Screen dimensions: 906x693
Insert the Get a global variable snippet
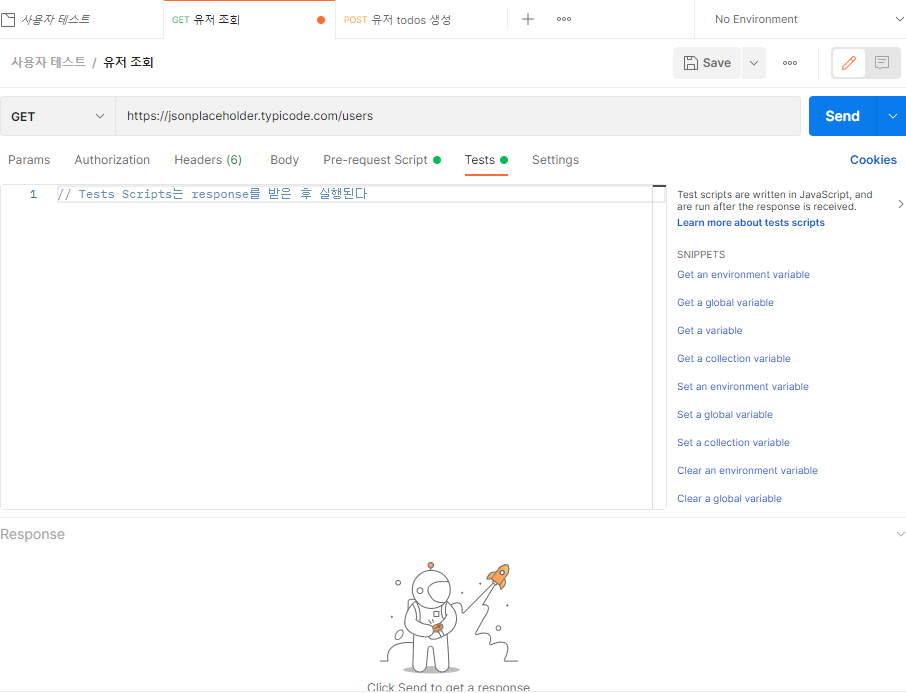pyautogui.click(x=725, y=302)
